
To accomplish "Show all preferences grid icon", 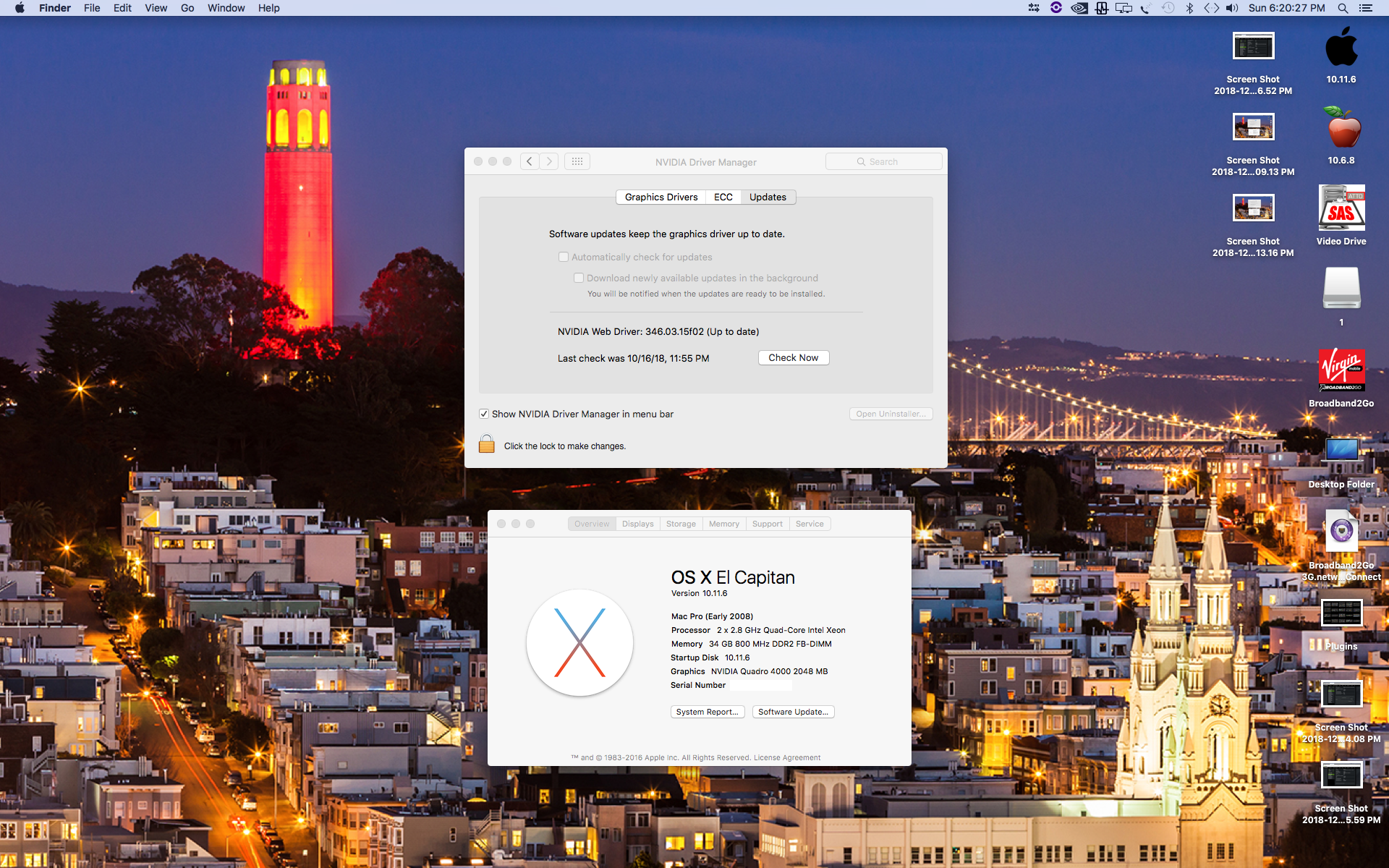I will click(x=577, y=161).
